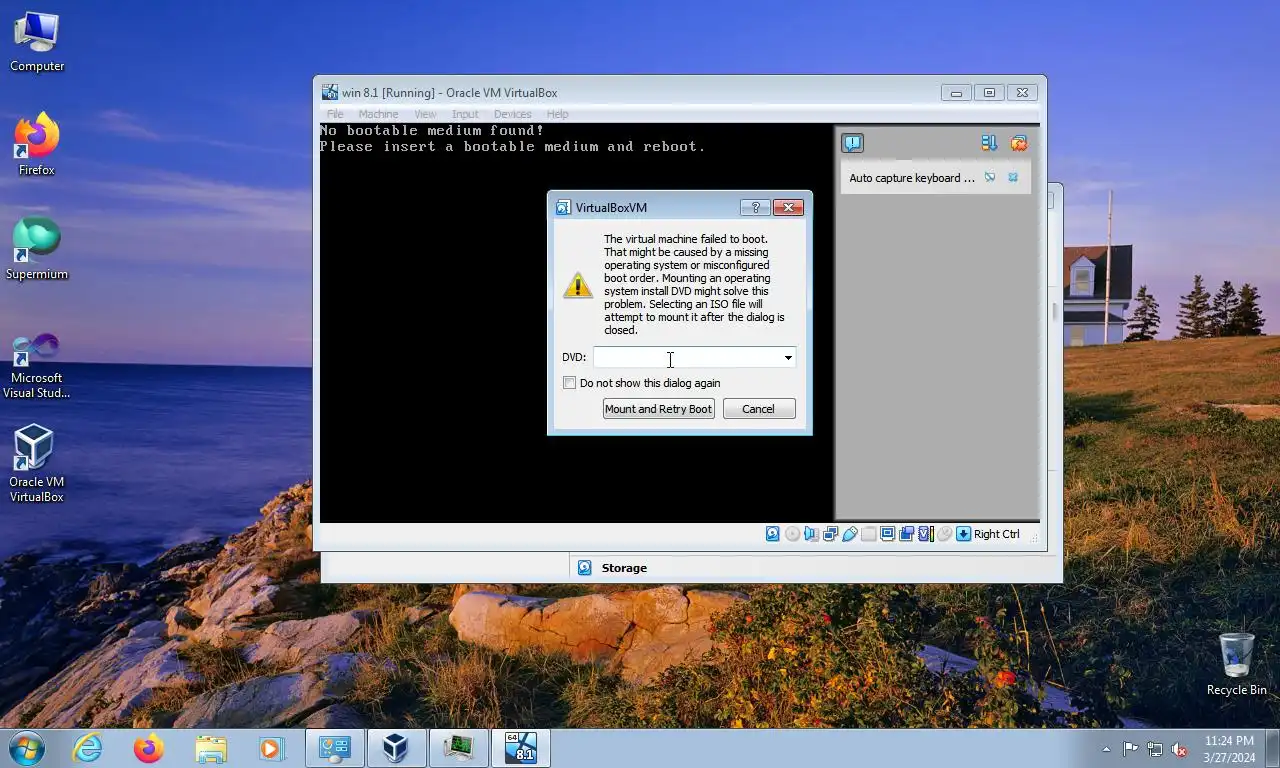Viewport: 1280px width, 768px height.
Task: Select Oracle VM VirtualBox desktop shortcut
Action: point(37,463)
